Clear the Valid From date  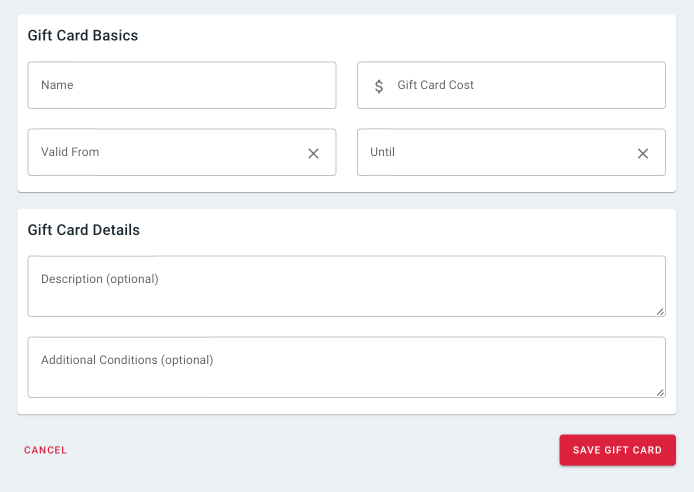[x=313, y=154]
